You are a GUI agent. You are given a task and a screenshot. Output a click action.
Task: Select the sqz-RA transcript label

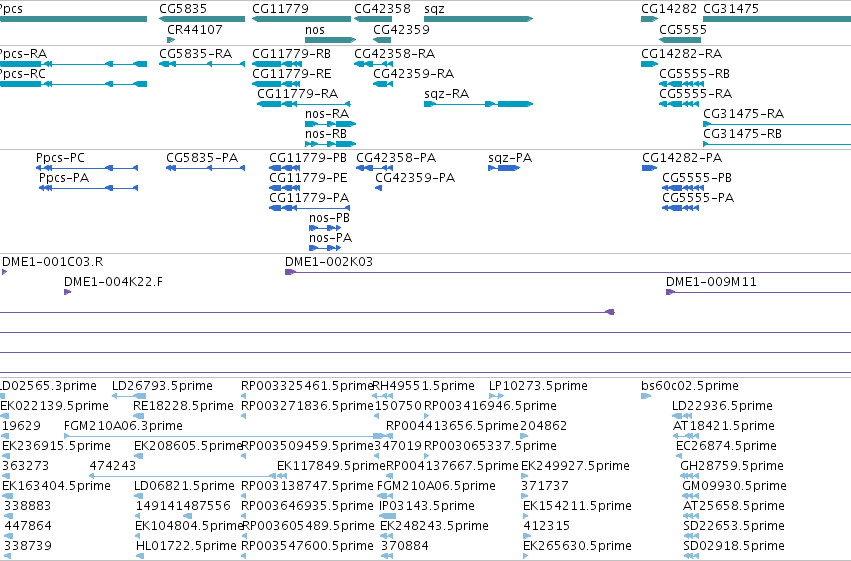[x=447, y=94]
